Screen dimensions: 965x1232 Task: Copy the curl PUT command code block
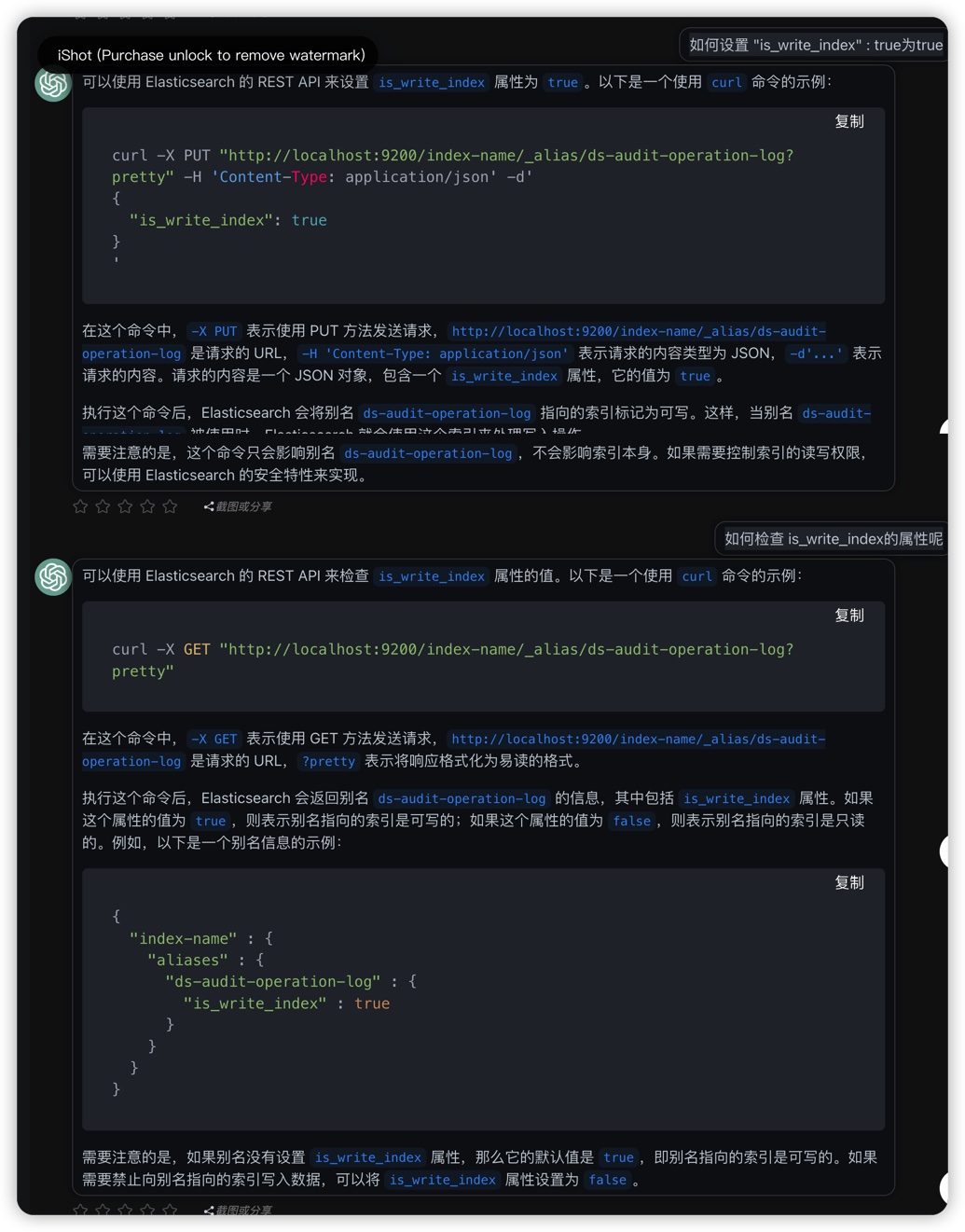[x=848, y=122]
